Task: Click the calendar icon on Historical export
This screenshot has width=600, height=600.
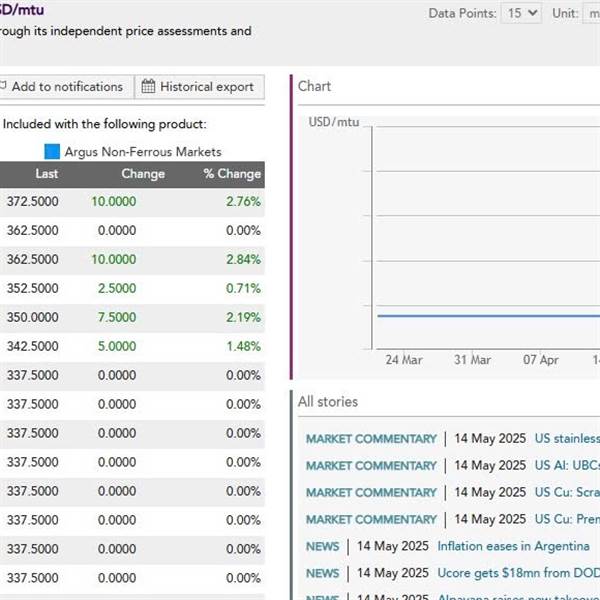Action: pyautogui.click(x=148, y=86)
